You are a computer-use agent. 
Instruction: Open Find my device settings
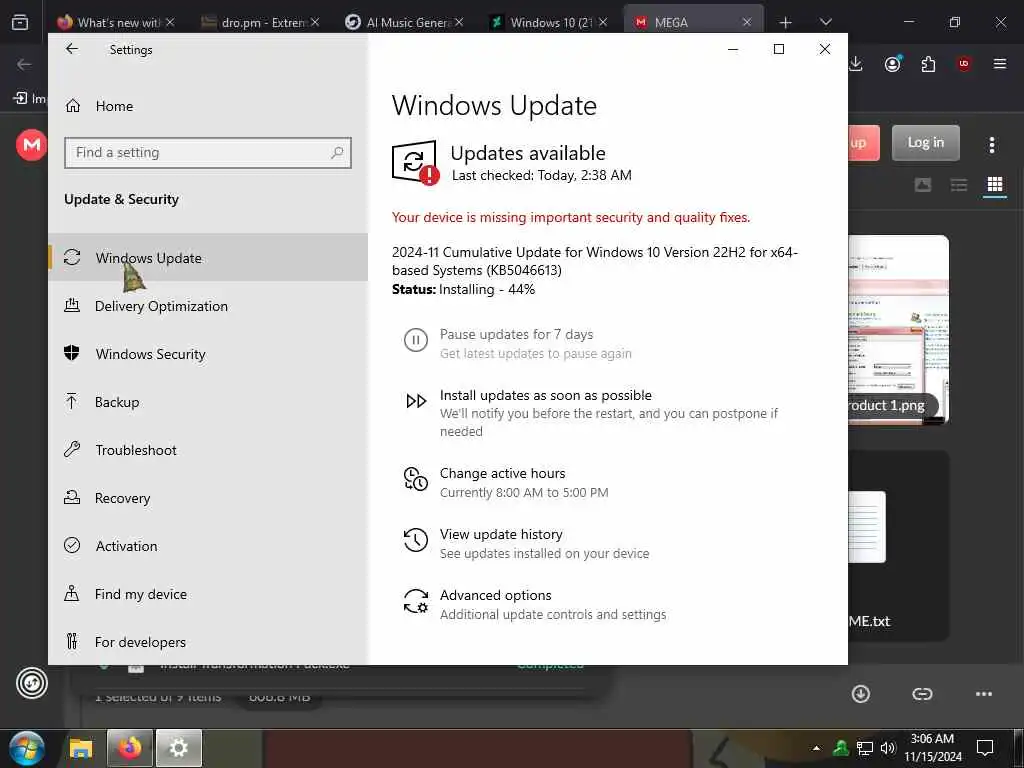(x=208, y=594)
